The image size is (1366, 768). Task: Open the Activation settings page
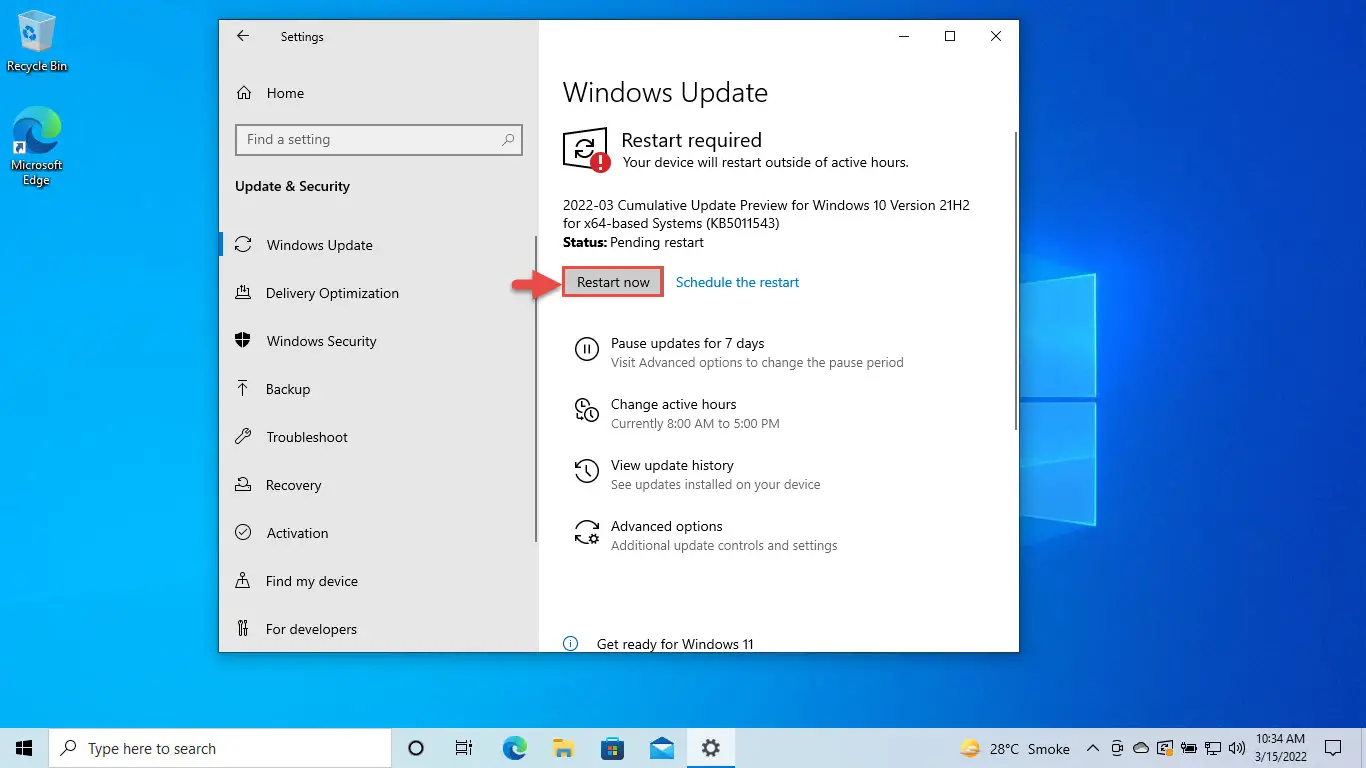(x=378, y=533)
